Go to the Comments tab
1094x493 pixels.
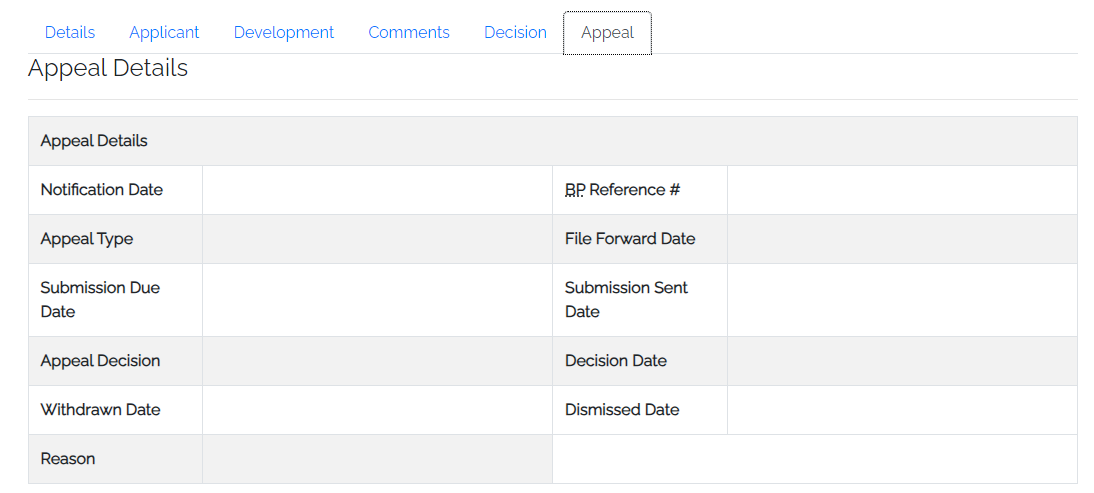409,33
